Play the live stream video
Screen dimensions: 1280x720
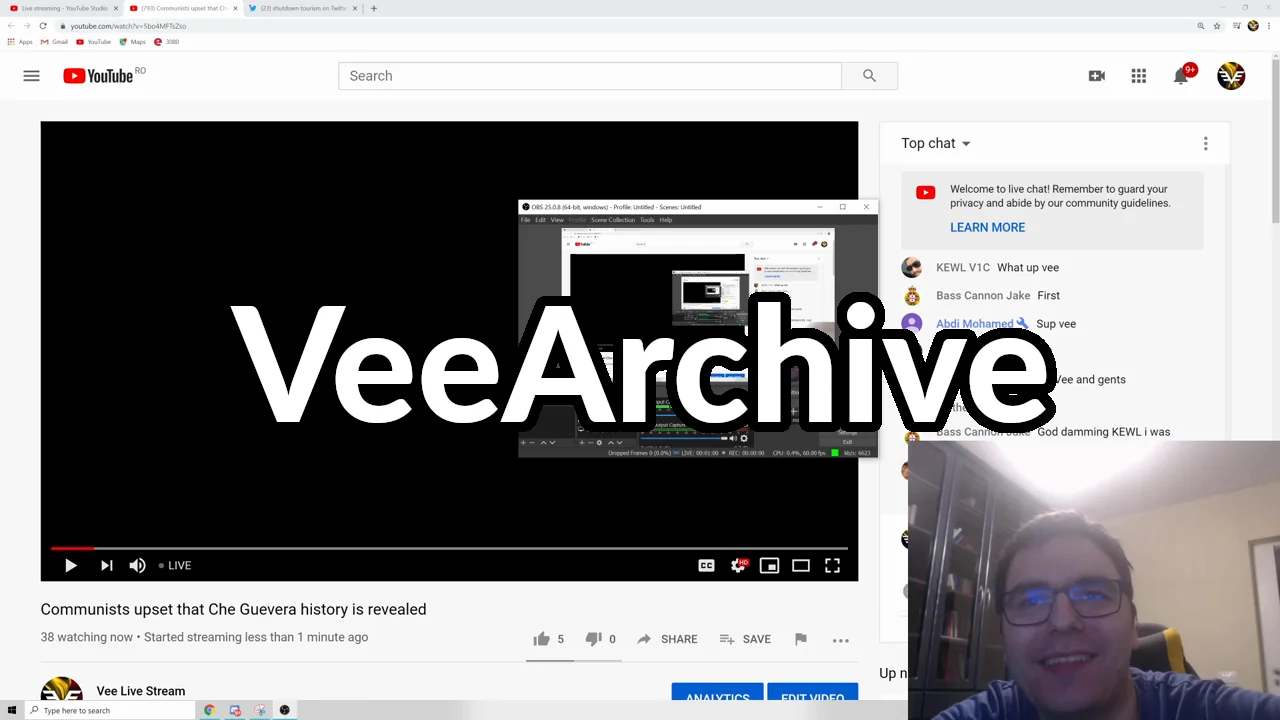(x=71, y=566)
